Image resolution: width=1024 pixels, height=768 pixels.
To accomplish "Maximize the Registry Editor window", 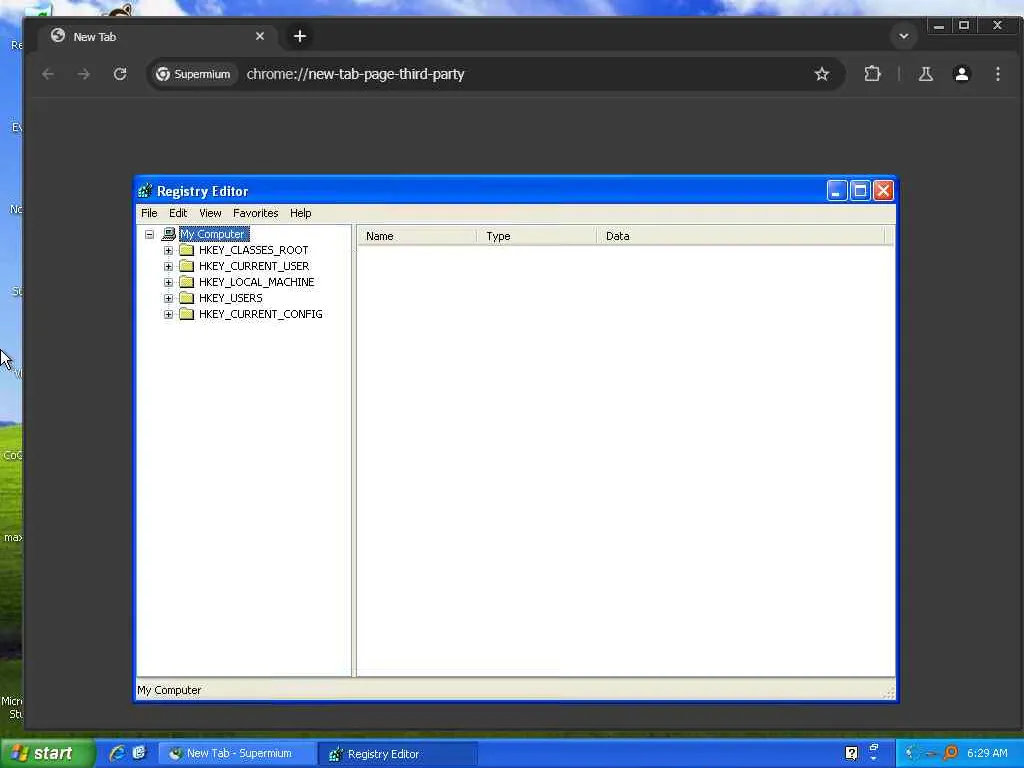I will coord(860,191).
